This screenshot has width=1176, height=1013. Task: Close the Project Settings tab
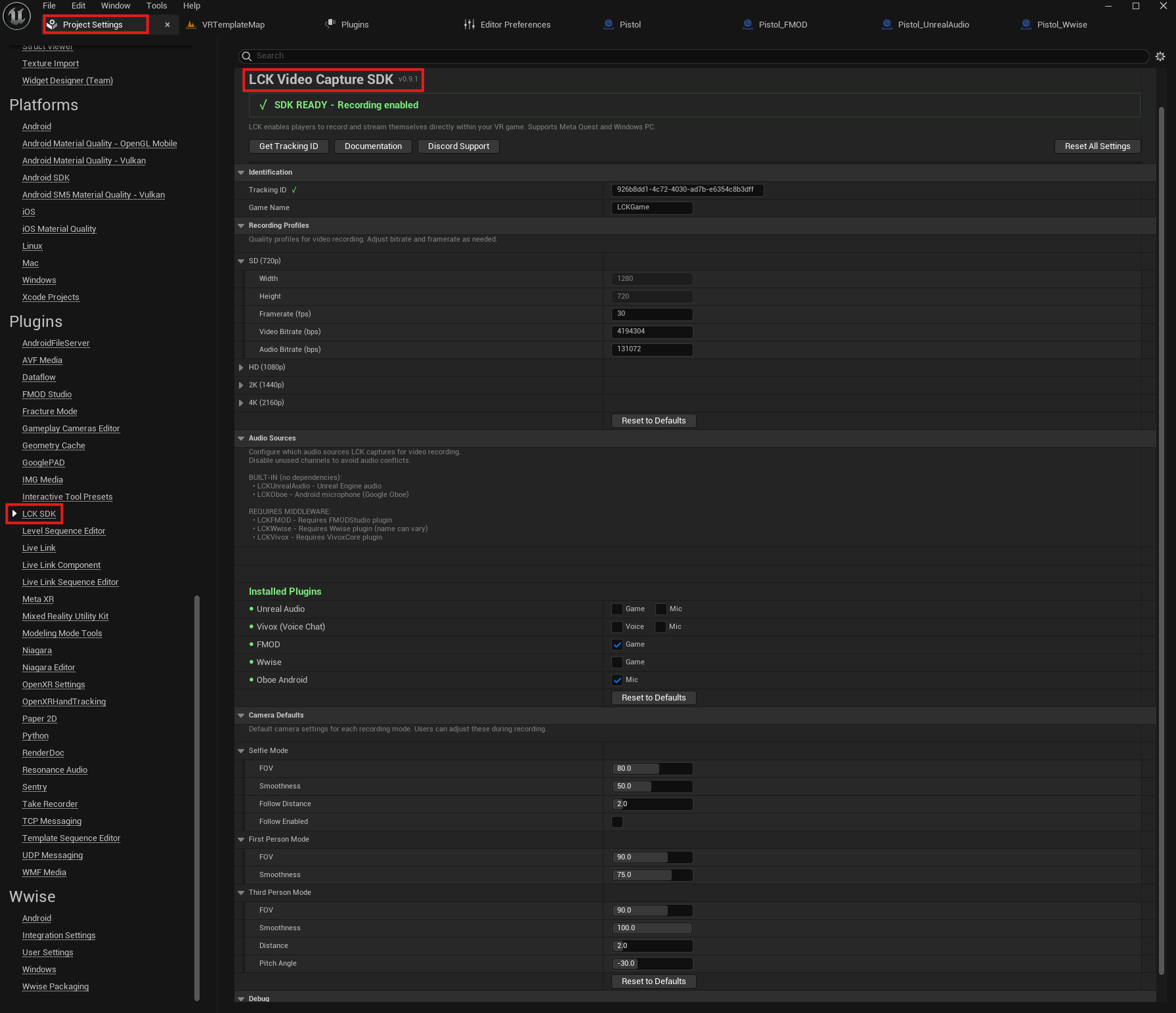point(167,24)
